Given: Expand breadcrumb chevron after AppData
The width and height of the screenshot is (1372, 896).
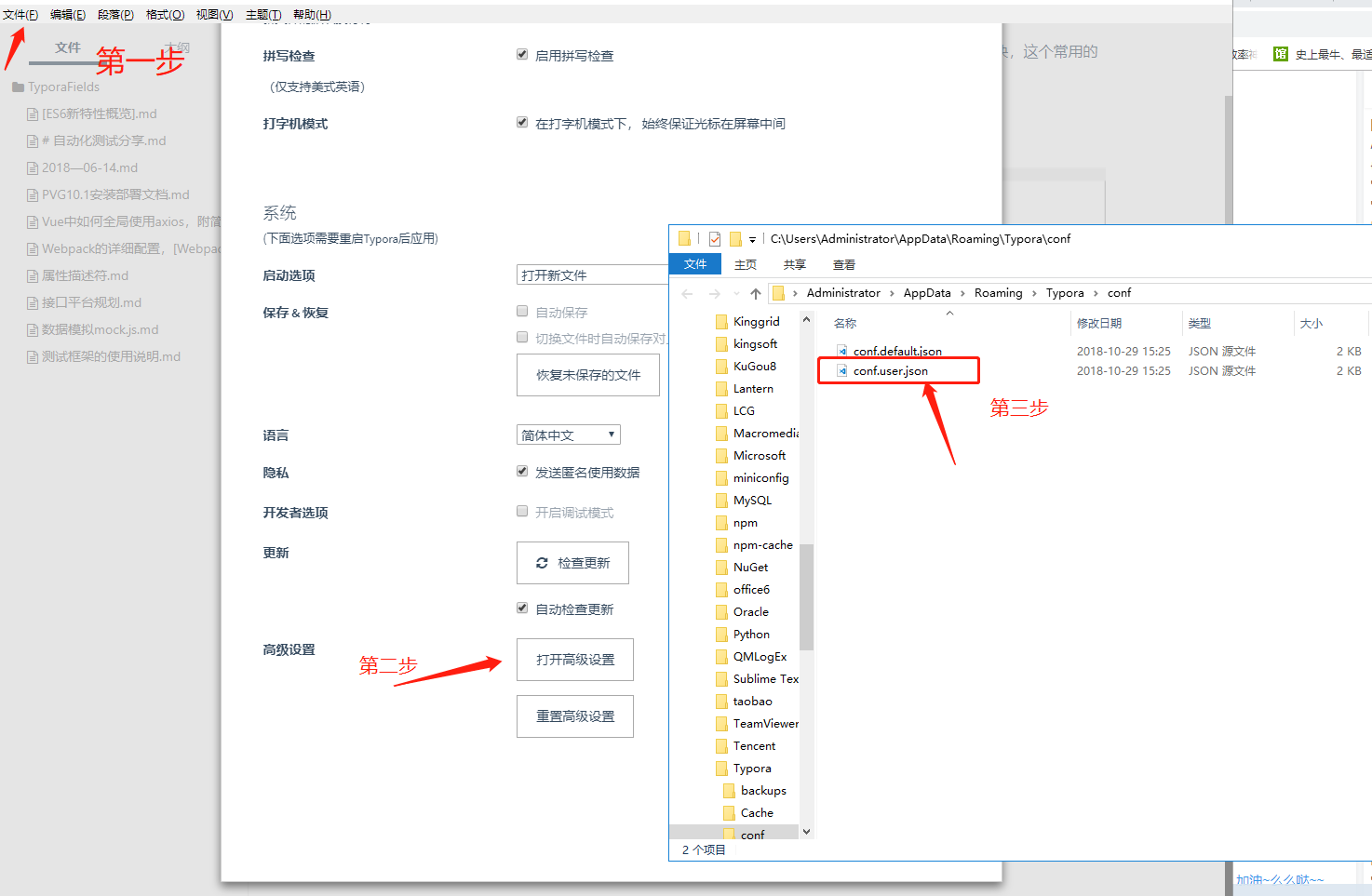Looking at the screenshot, I should [x=962, y=293].
